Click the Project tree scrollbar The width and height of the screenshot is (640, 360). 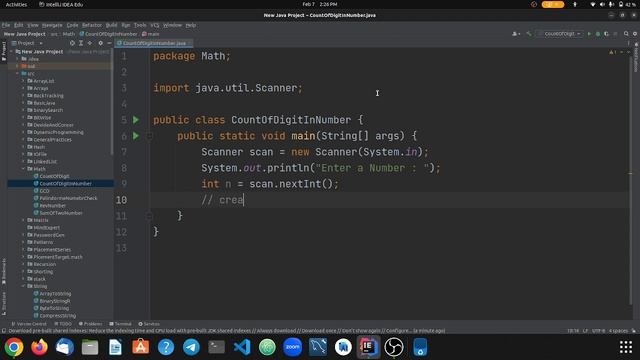[x=111, y=102]
